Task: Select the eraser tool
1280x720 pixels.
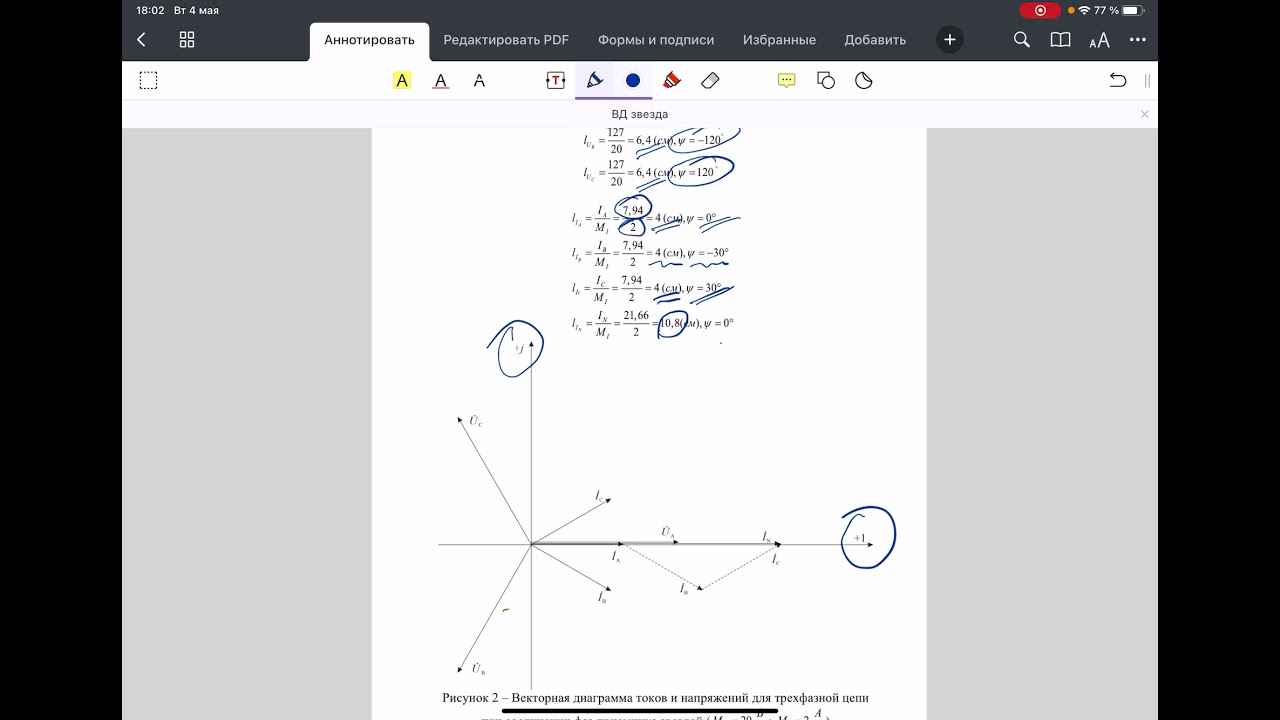Action: pos(710,80)
